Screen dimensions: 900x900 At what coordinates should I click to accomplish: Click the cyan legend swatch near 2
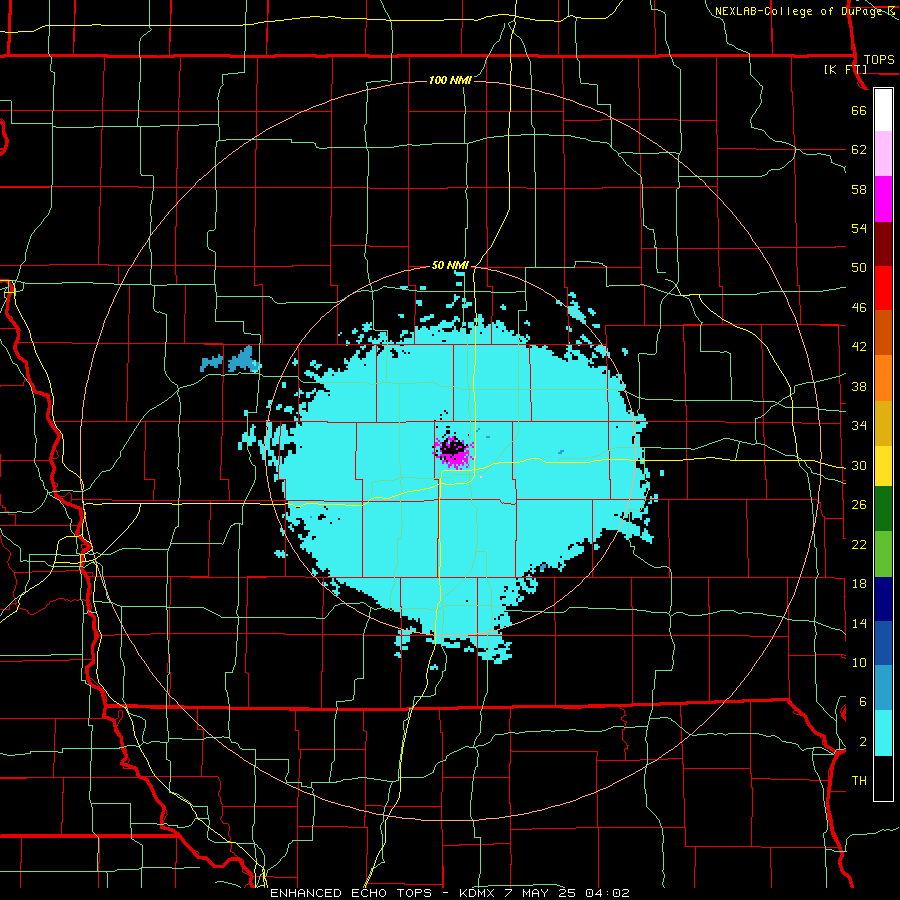[x=883, y=733]
